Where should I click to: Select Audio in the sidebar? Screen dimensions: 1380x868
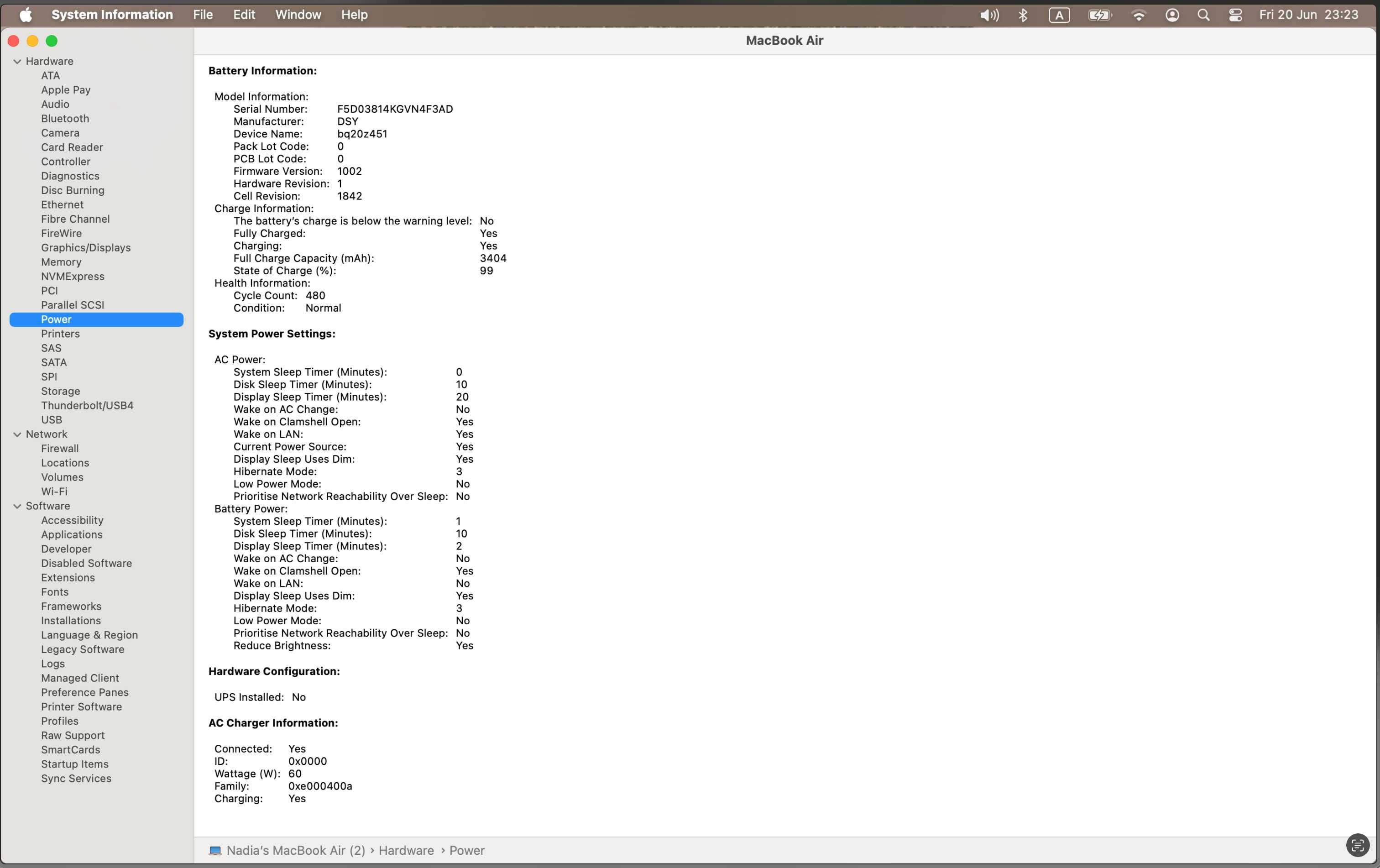click(55, 104)
